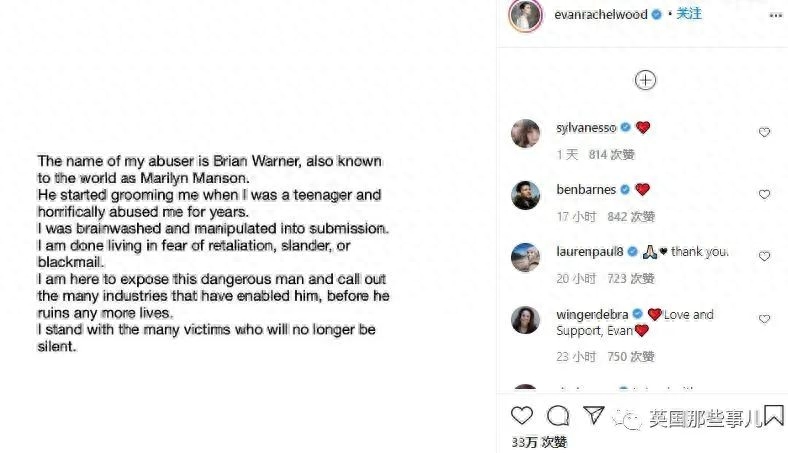The height and width of the screenshot is (453, 788).
Task: Open the evanrachelwood username link
Action: pyautogui.click(x=600, y=15)
